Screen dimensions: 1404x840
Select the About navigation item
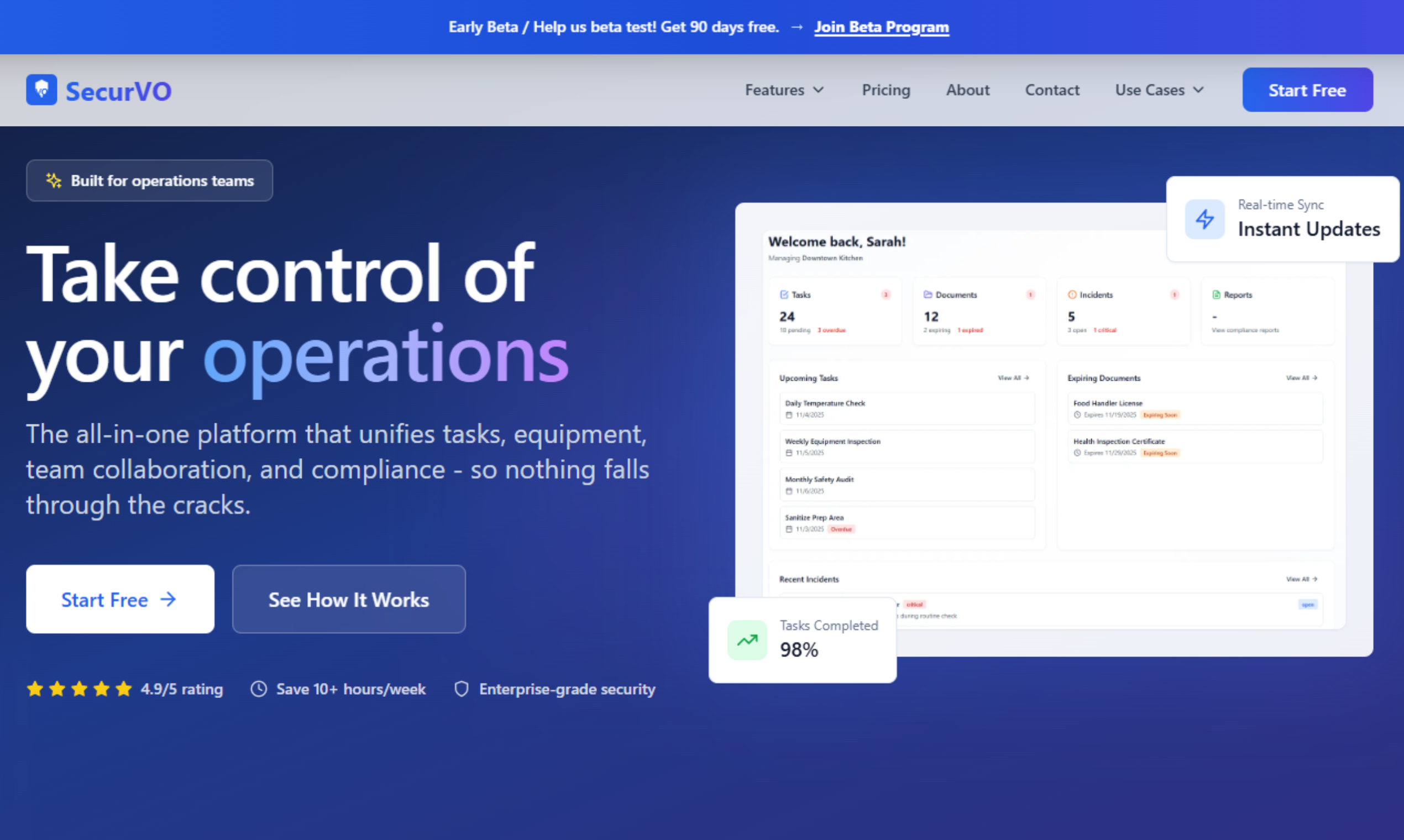[x=967, y=90]
